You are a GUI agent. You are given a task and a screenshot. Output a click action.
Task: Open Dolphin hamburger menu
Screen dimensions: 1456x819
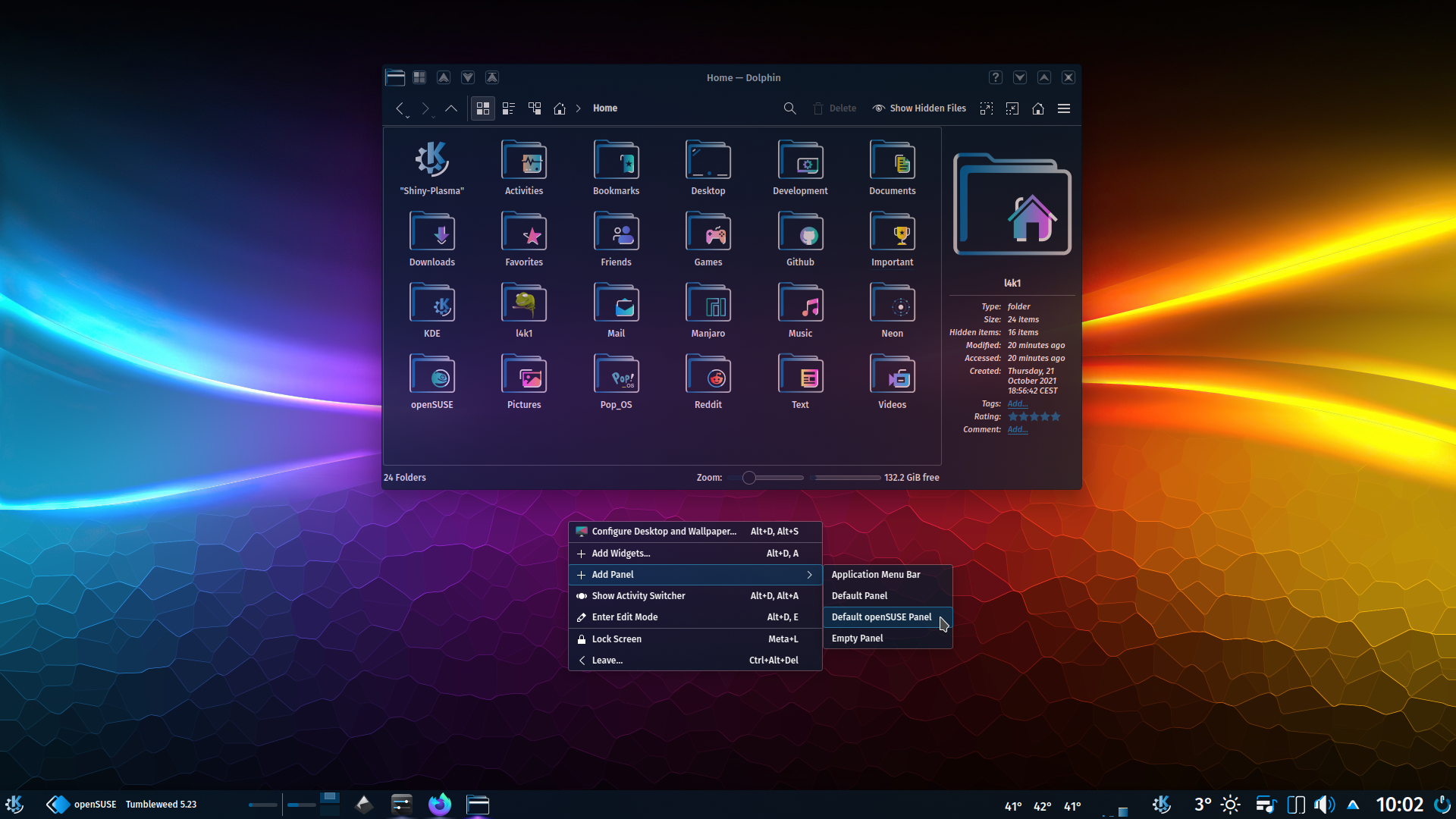click(x=1064, y=108)
